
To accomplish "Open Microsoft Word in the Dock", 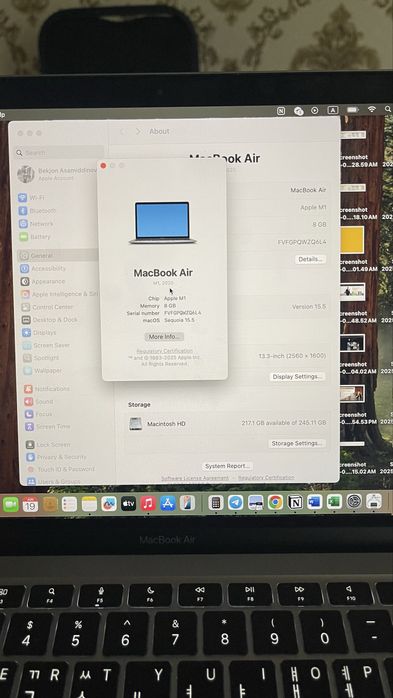I will [x=314, y=502].
